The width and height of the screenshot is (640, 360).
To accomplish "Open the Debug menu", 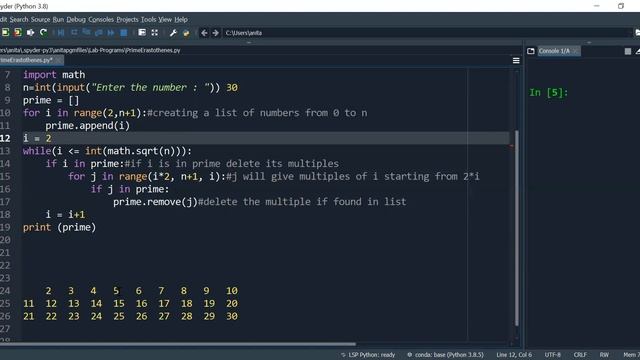I will (x=76, y=19).
